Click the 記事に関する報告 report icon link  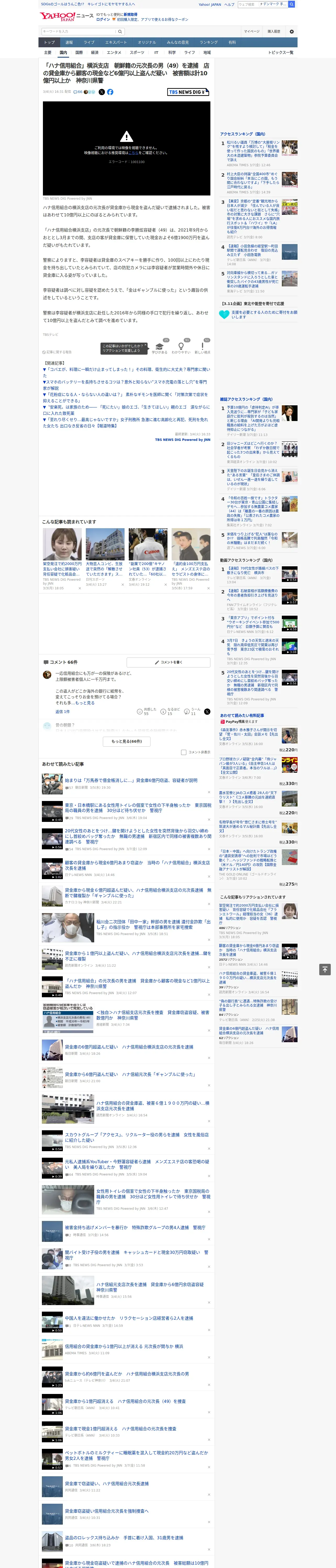(57, 352)
